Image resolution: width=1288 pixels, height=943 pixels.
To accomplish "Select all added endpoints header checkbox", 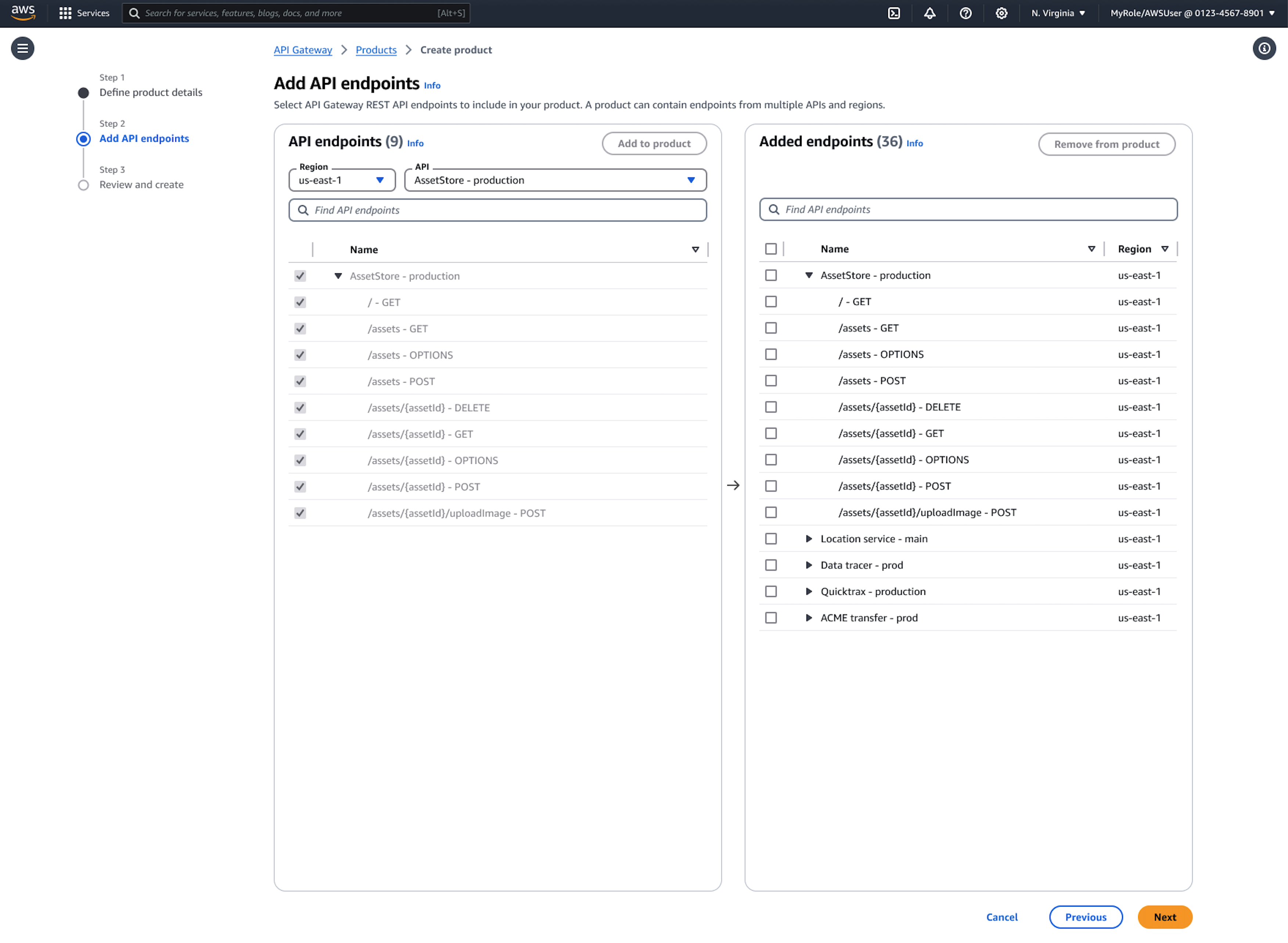I will point(771,249).
